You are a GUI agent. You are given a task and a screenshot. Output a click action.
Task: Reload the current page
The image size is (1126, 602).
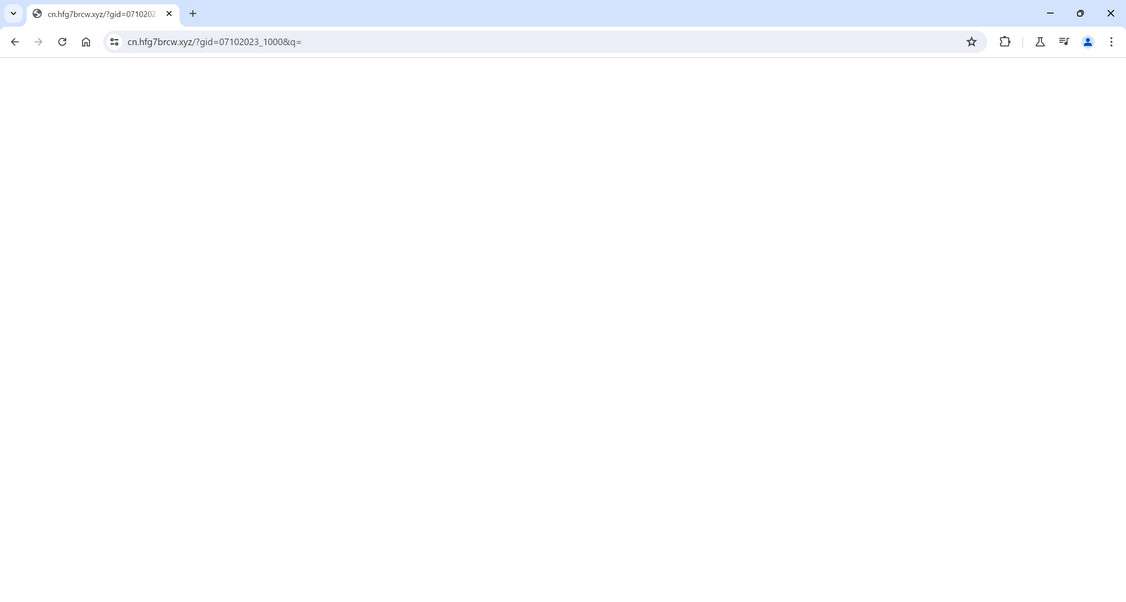click(x=61, y=42)
